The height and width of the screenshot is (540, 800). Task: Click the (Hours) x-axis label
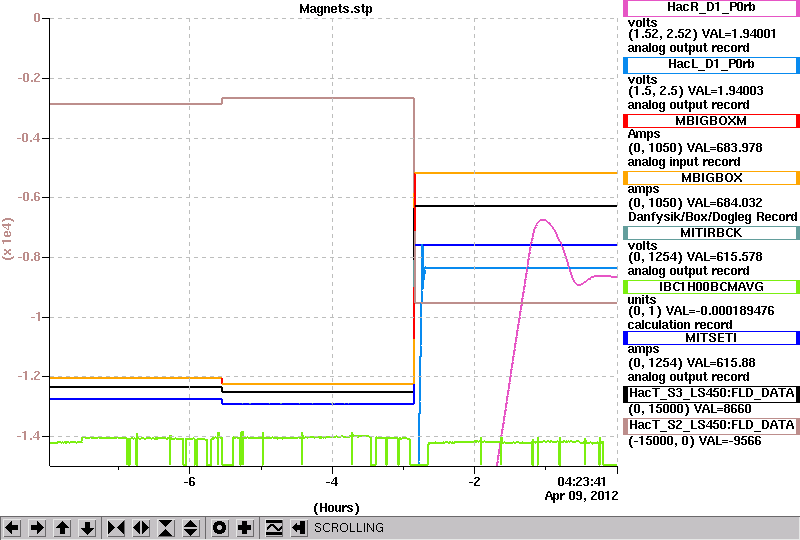point(336,508)
